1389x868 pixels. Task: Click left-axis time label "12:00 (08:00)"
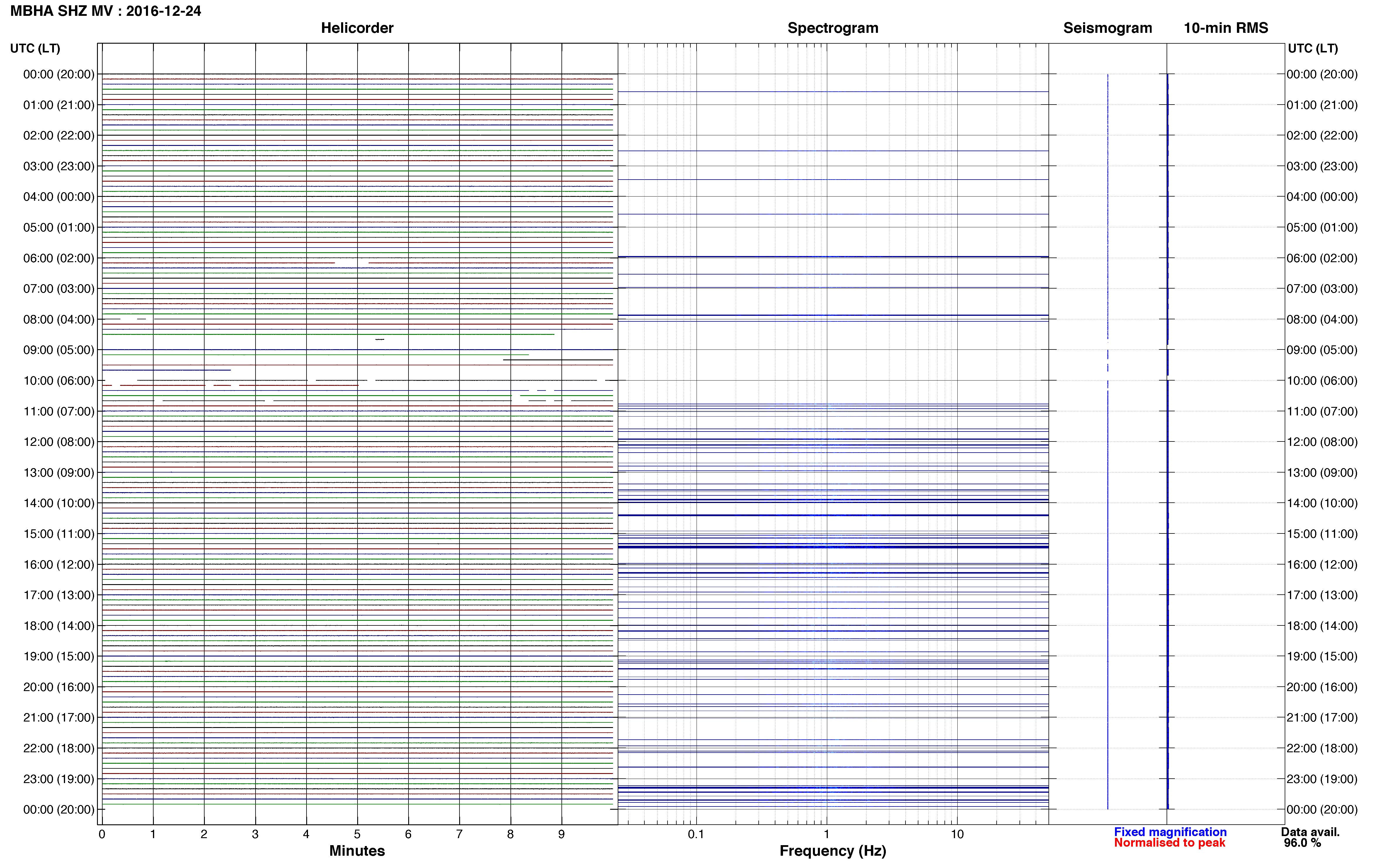tap(59, 442)
